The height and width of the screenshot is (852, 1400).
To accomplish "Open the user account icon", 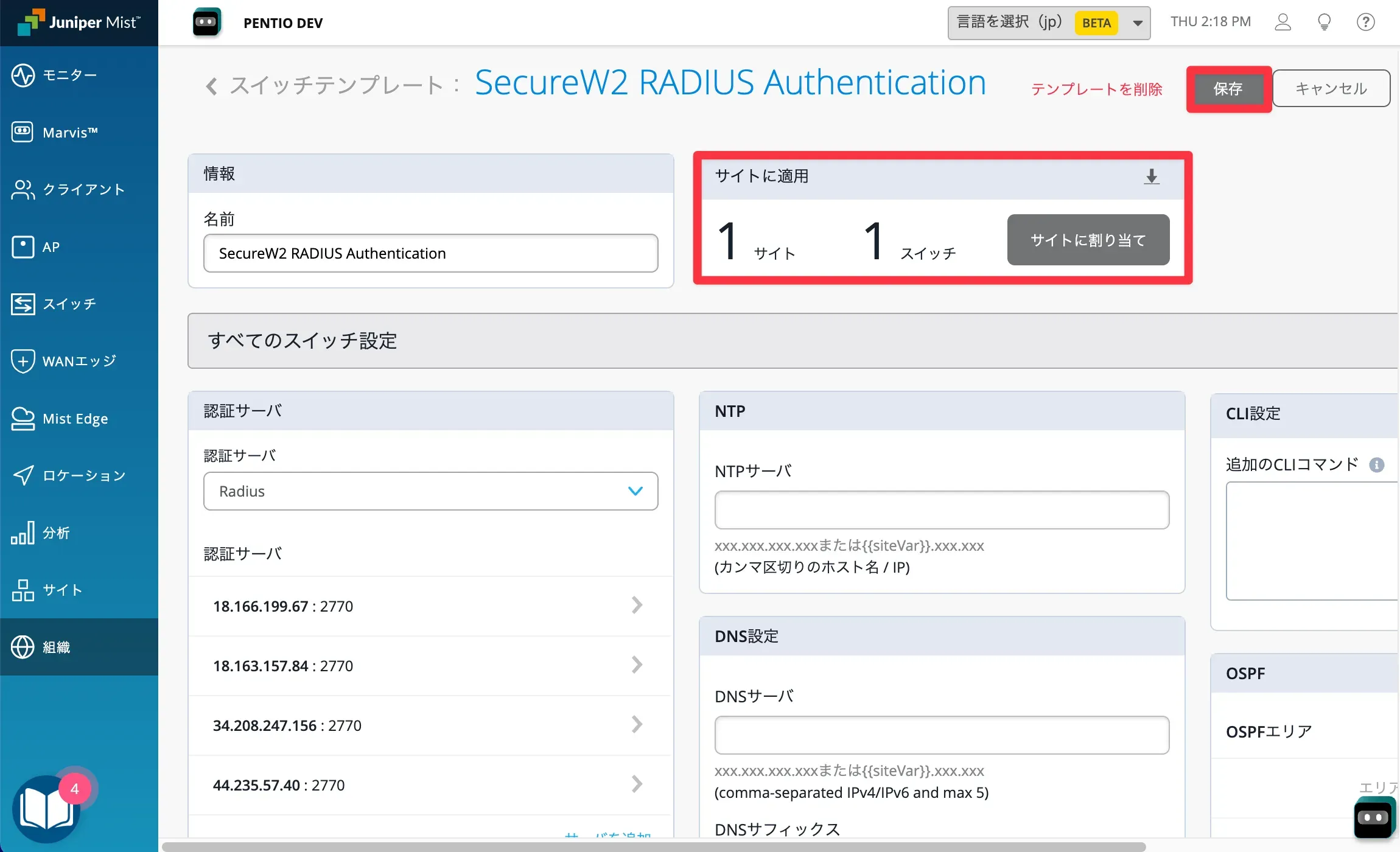I will point(1283,23).
